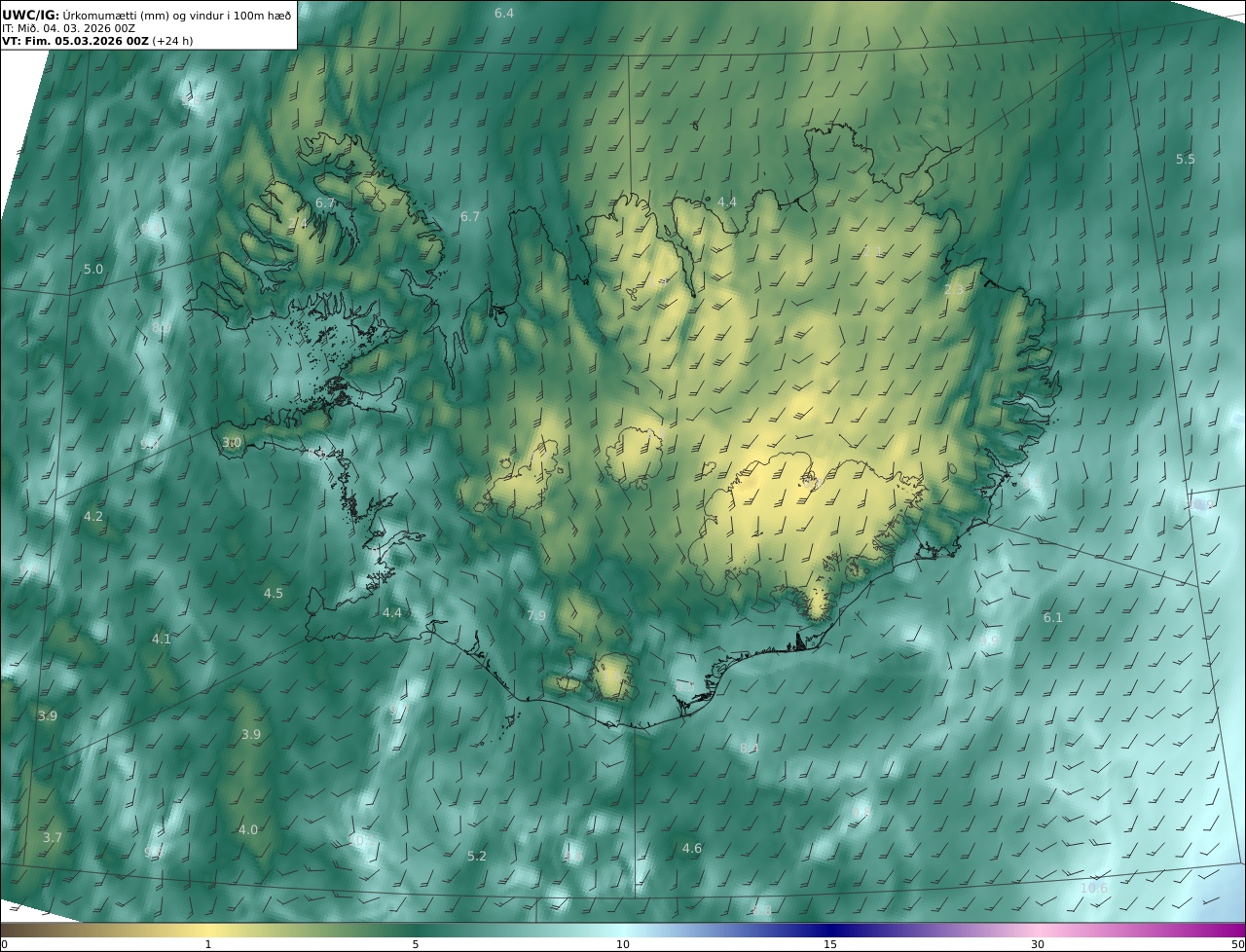Screen dimensions: 1246x952
Task: Click colorbar tick label 1
Action: tap(208, 944)
